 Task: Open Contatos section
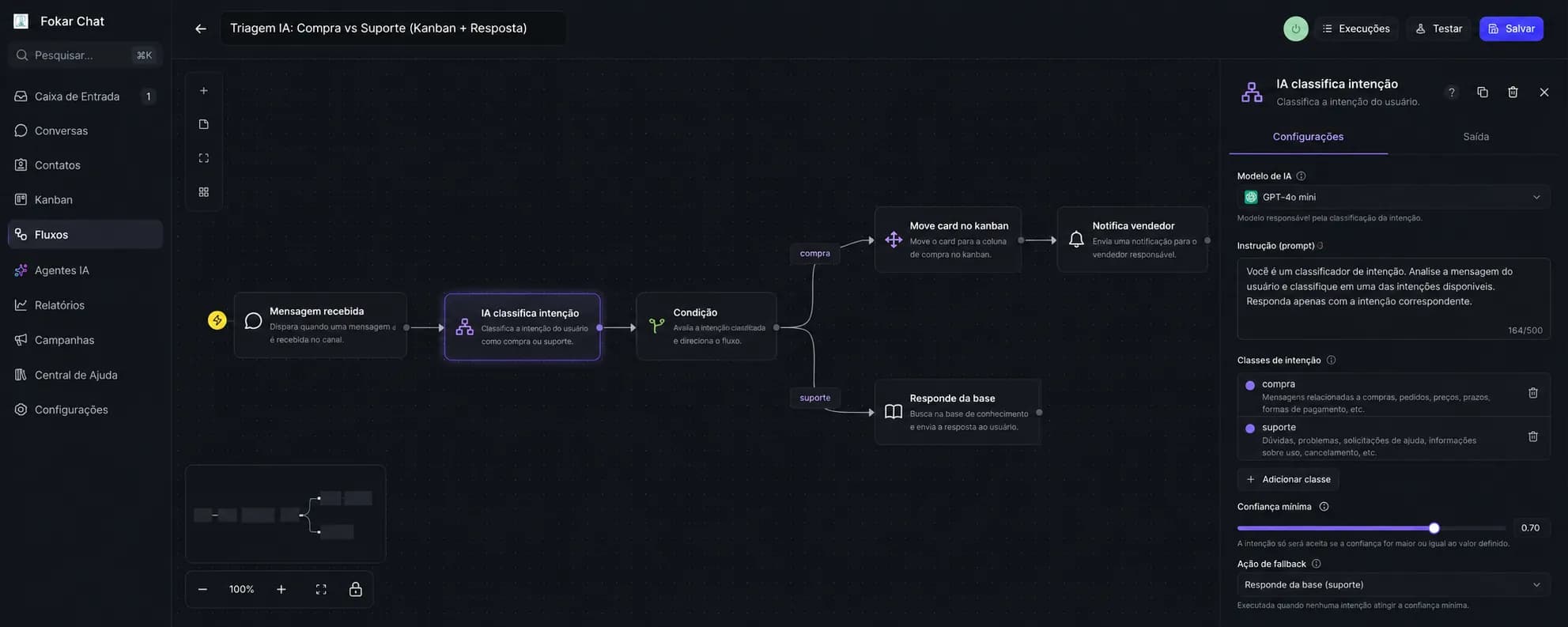[85, 165]
